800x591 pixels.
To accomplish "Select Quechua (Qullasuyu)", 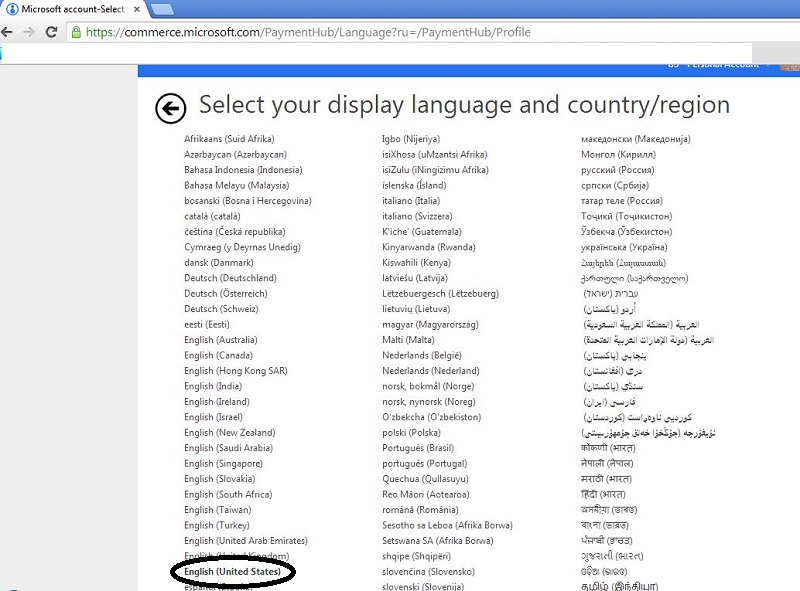I will (425, 479).
